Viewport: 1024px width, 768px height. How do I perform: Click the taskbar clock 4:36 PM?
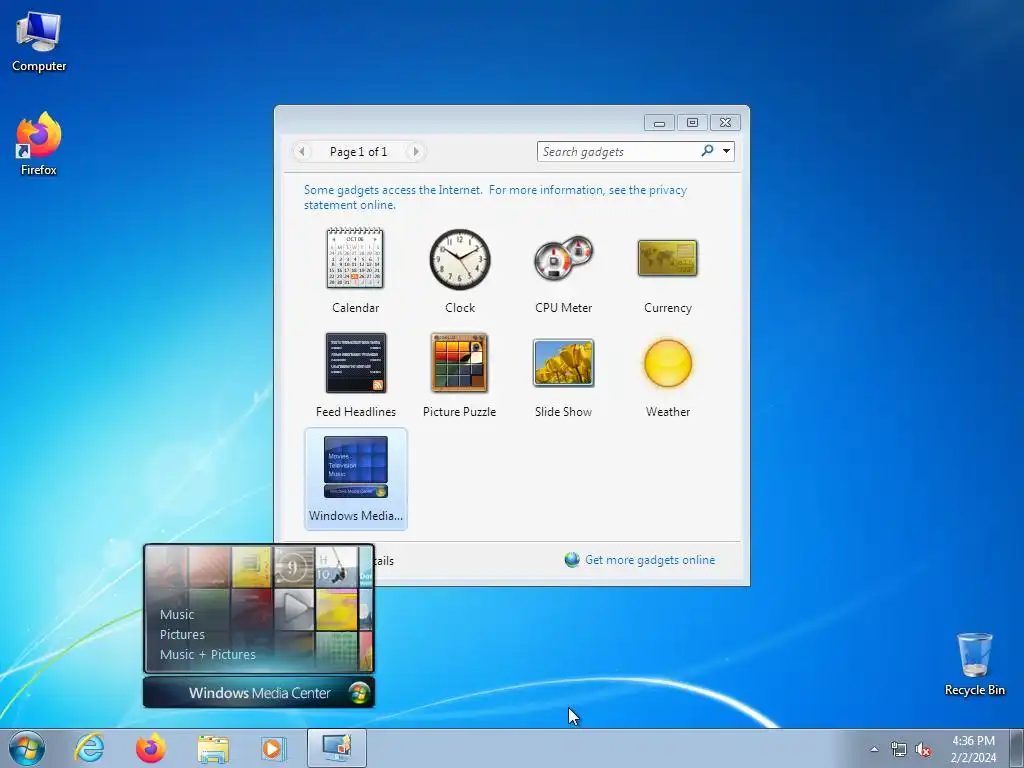[973, 749]
